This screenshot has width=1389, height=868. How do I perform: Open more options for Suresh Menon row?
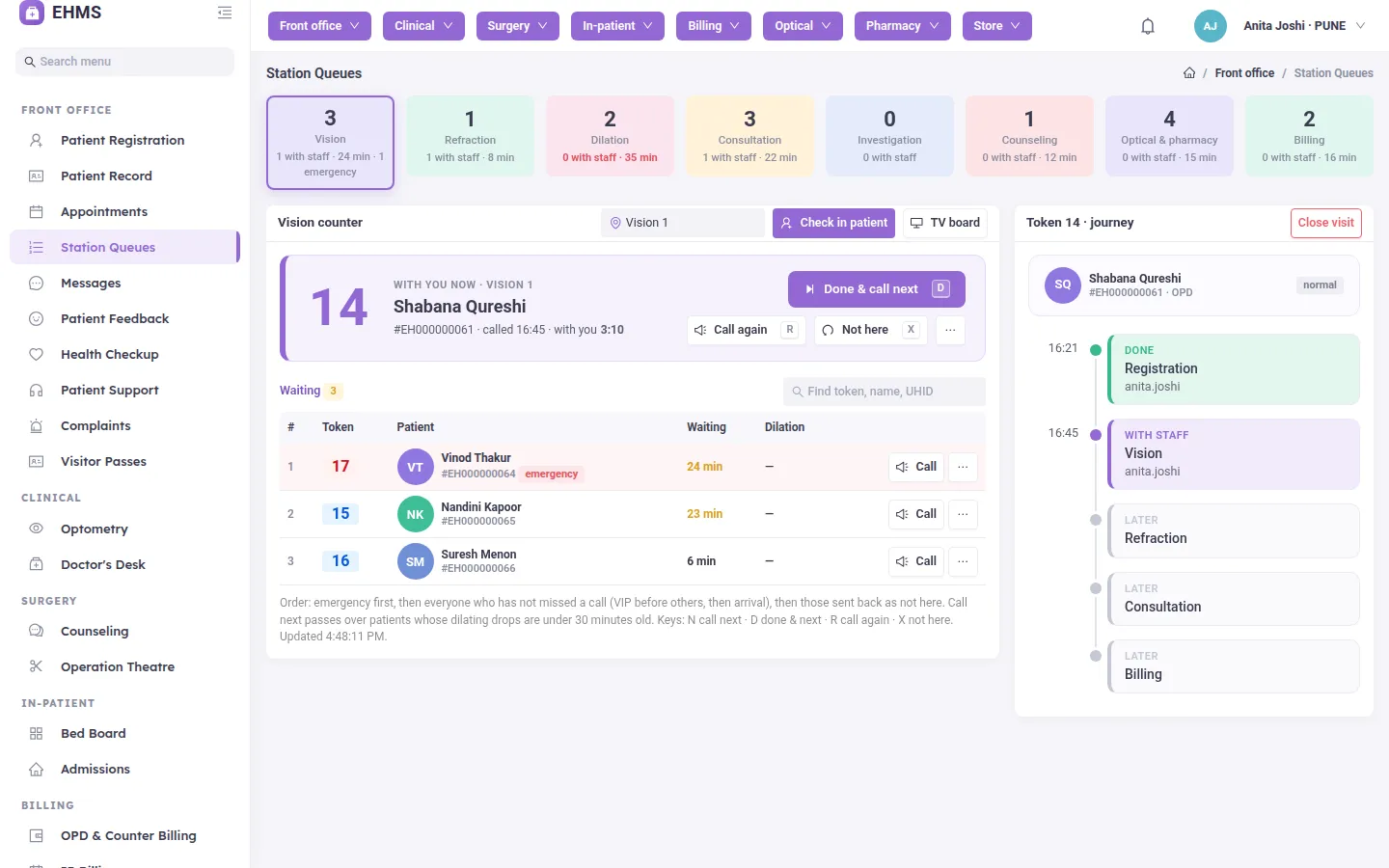point(963,561)
